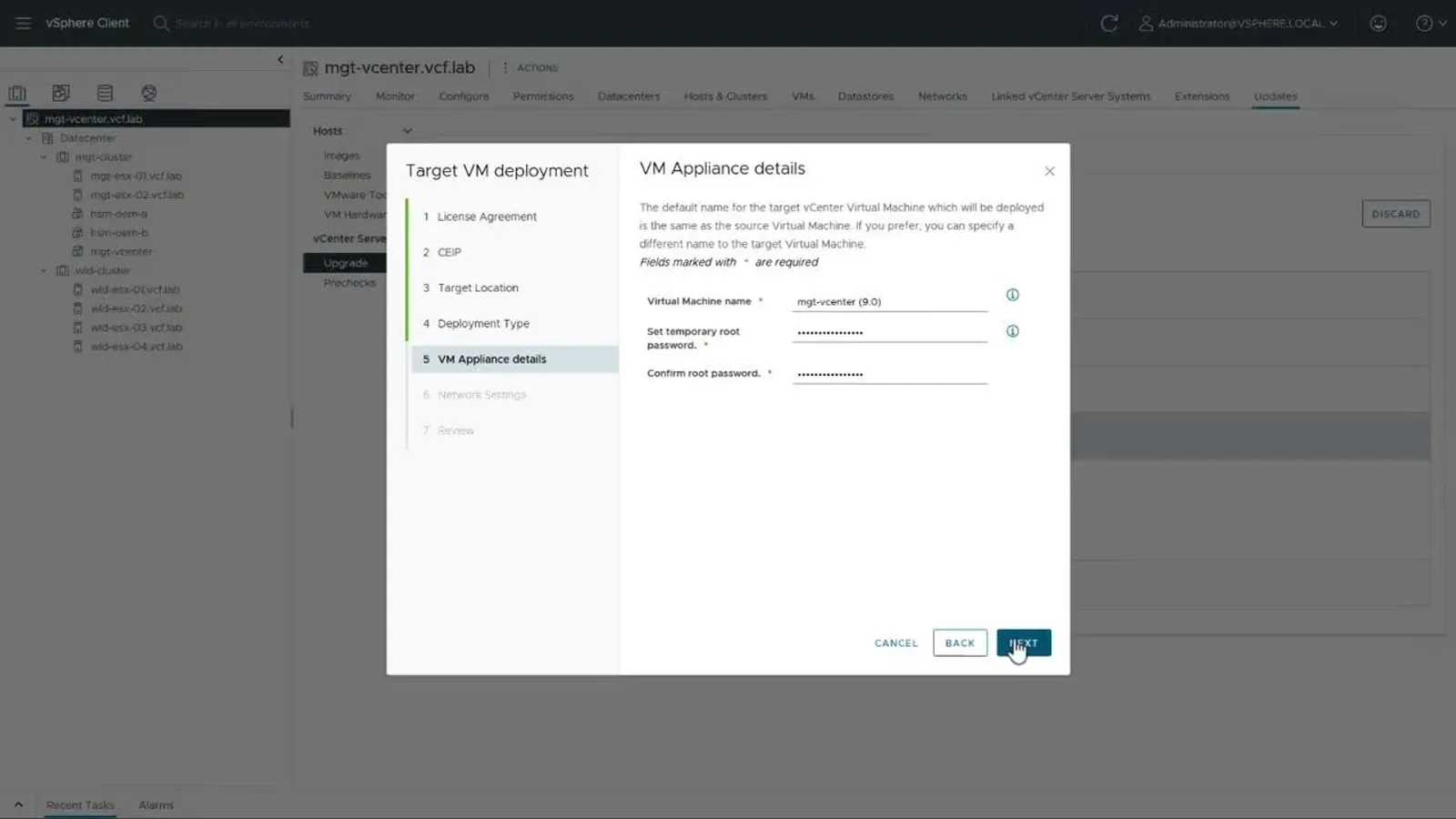Open the feedback smiley icon
Image resolution: width=1456 pixels, height=819 pixels.
click(1378, 23)
